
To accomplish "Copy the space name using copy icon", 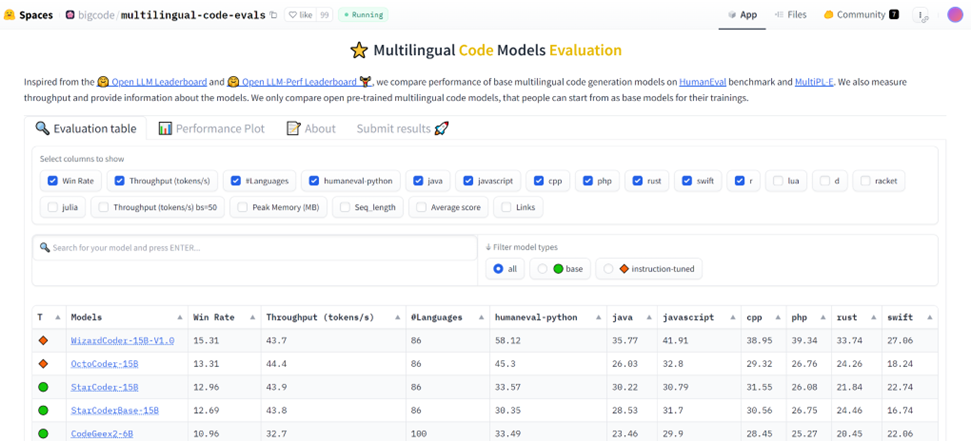I will coord(274,15).
